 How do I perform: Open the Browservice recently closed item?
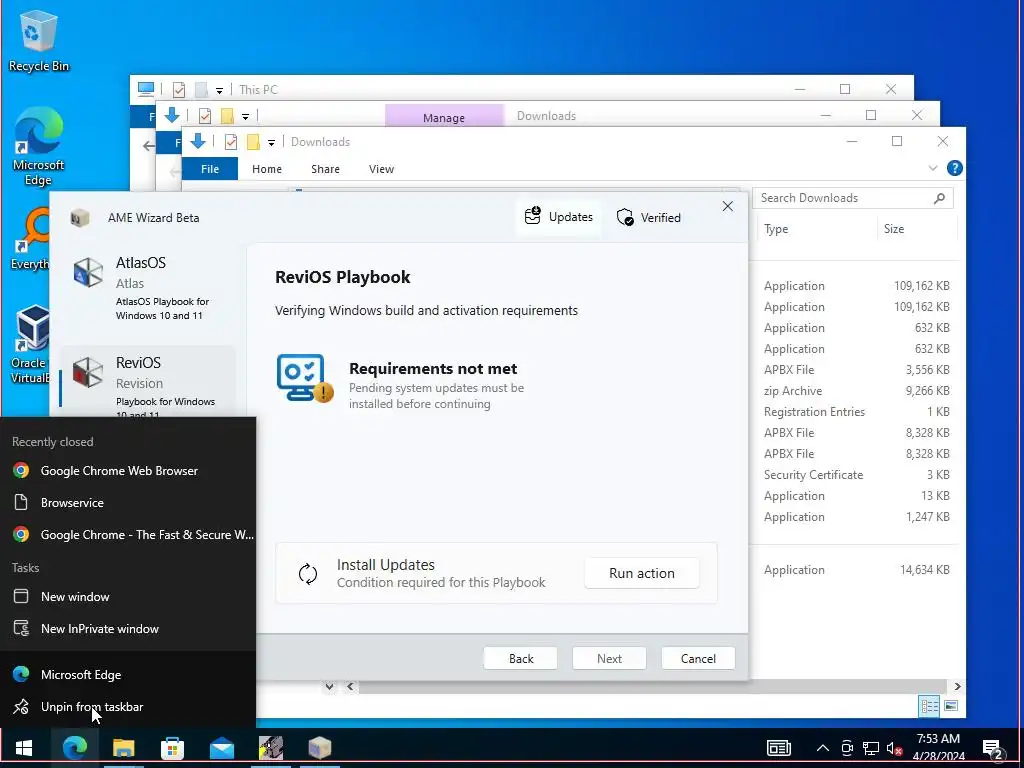point(128,502)
